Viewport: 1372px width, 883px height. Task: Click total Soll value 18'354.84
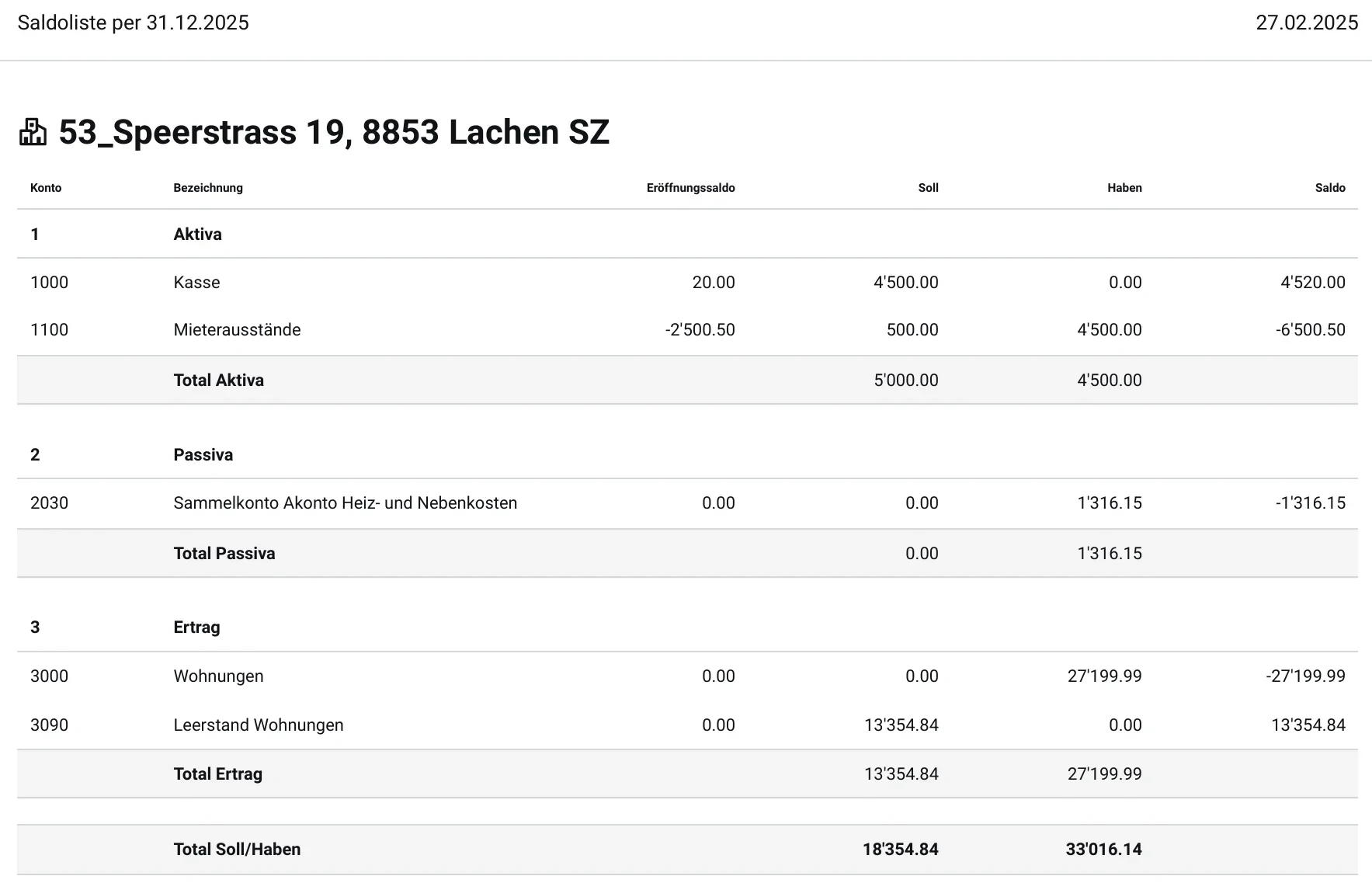(x=900, y=850)
